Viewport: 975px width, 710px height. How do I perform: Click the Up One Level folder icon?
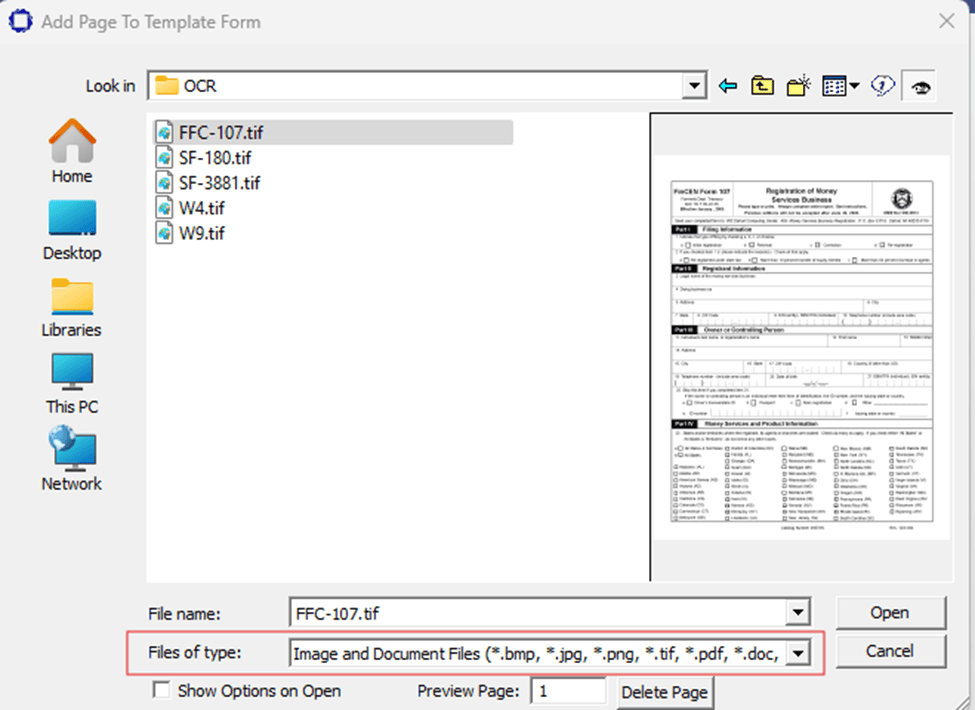[x=761, y=85]
